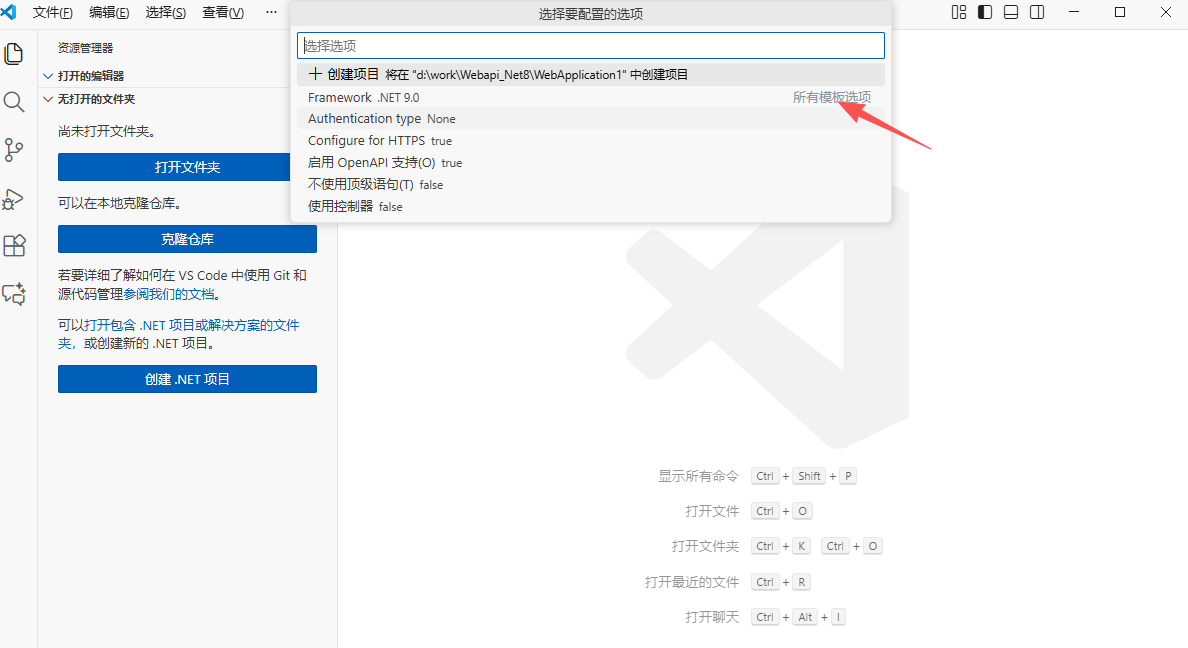
Task: Open the Run and Debug view
Action: pos(14,199)
